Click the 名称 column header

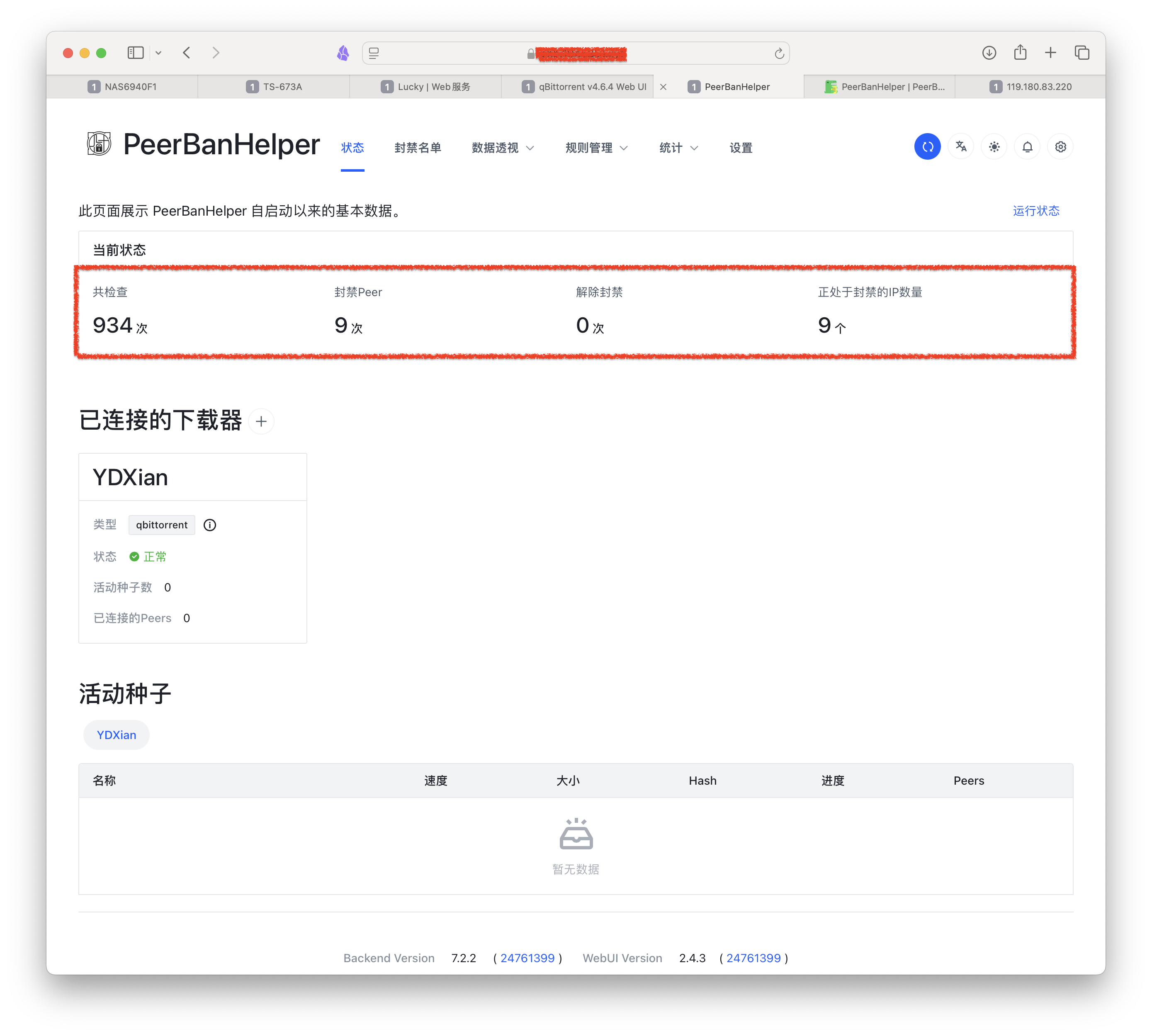104,781
